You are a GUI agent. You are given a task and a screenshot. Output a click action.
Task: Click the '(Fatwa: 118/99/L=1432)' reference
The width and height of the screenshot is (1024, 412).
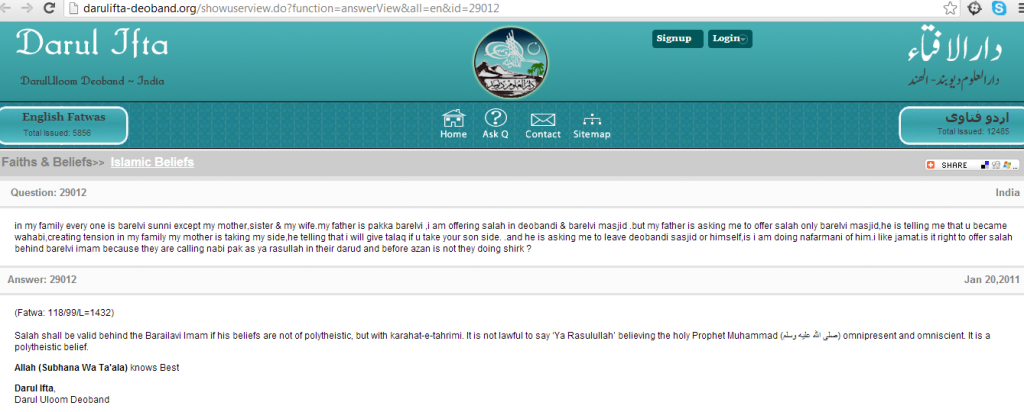64,313
